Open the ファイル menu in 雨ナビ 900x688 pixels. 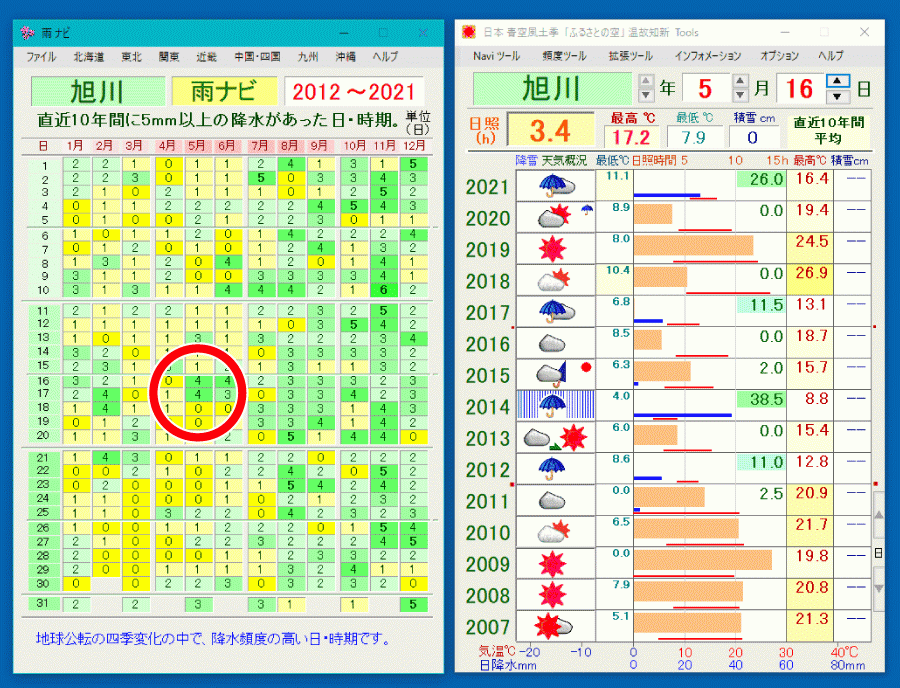(x=41, y=57)
